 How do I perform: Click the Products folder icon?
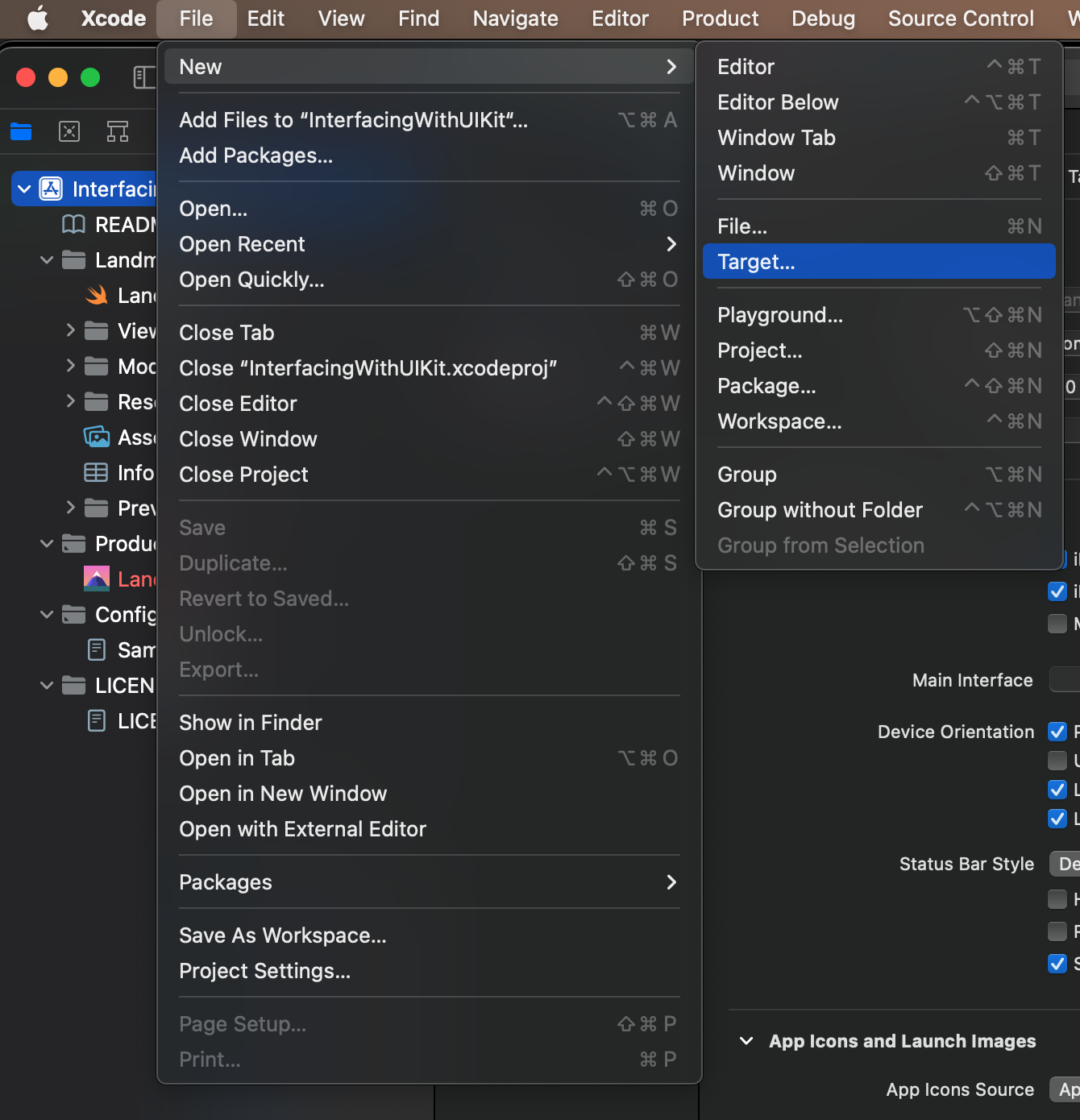(x=74, y=543)
